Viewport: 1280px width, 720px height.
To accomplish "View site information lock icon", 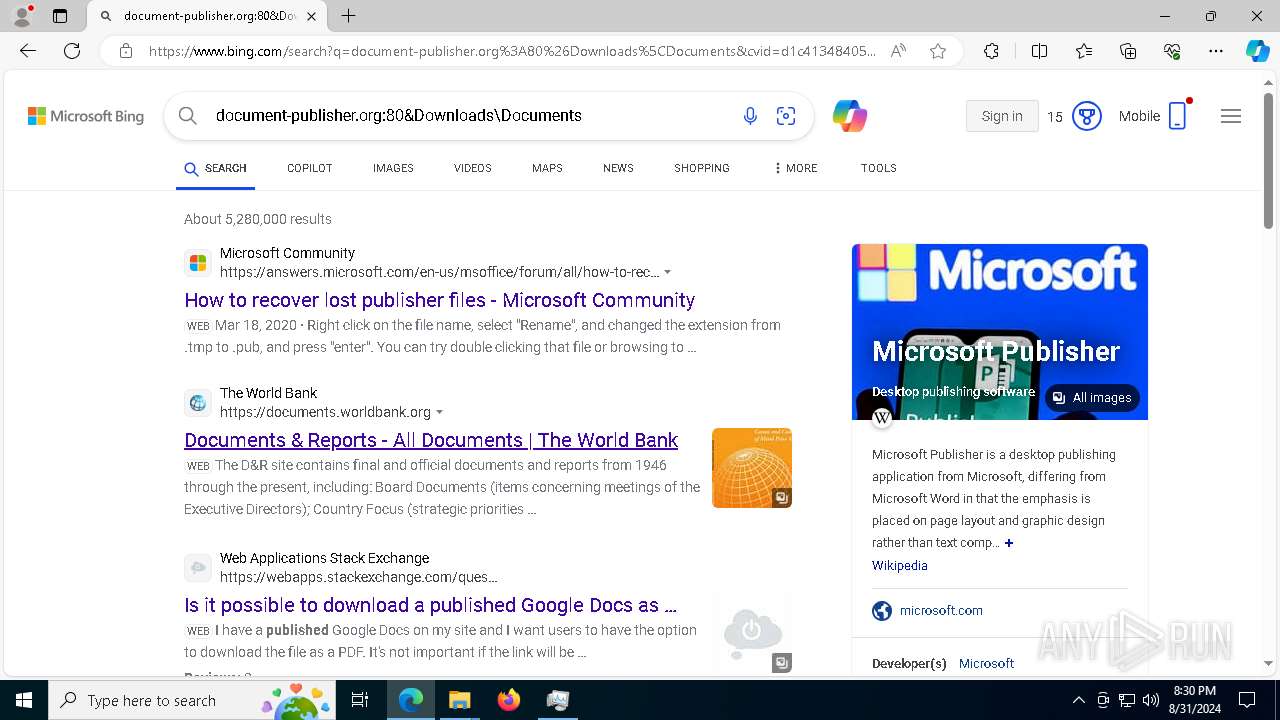I will pyautogui.click(x=126, y=51).
